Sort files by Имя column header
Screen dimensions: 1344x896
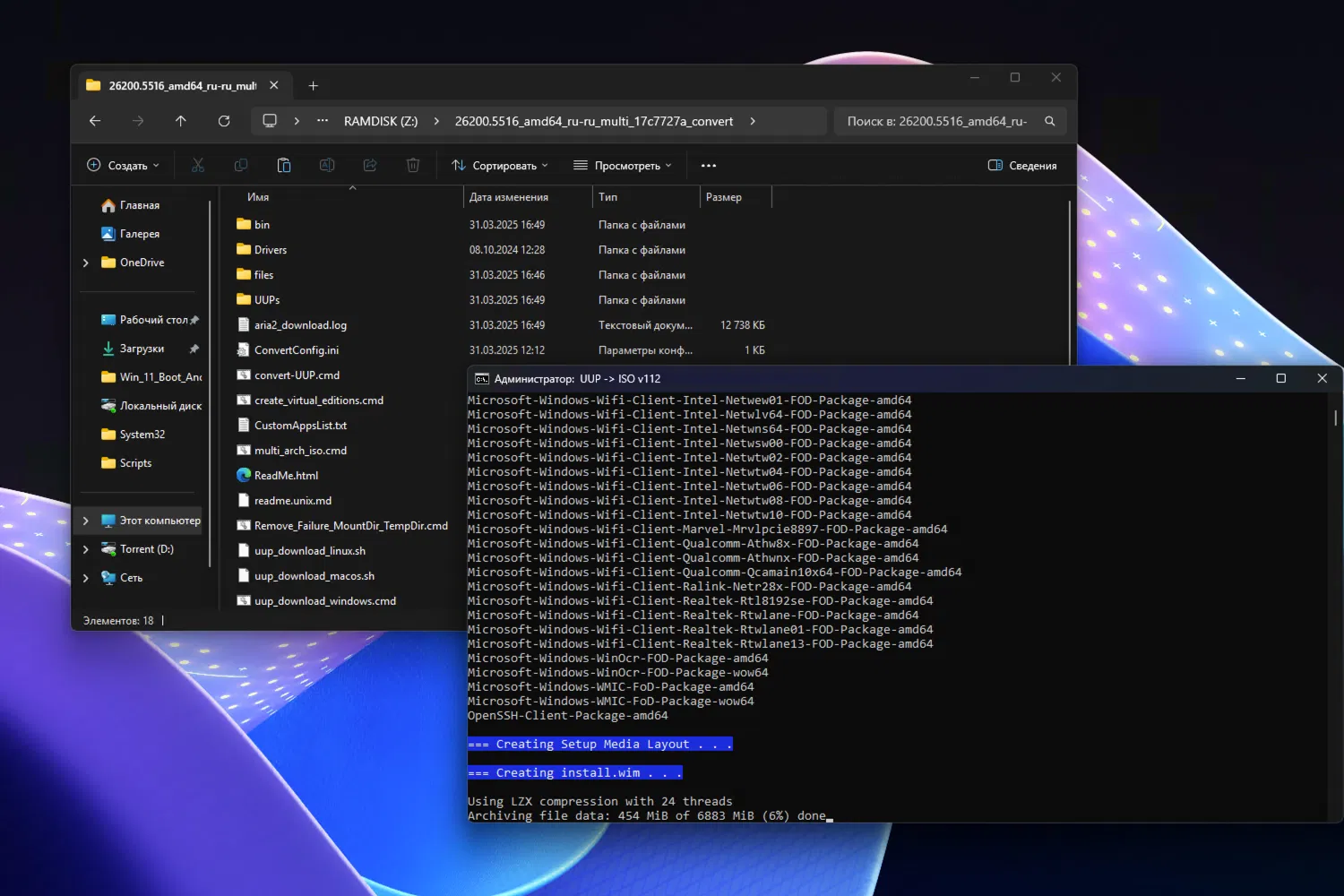pos(258,197)
